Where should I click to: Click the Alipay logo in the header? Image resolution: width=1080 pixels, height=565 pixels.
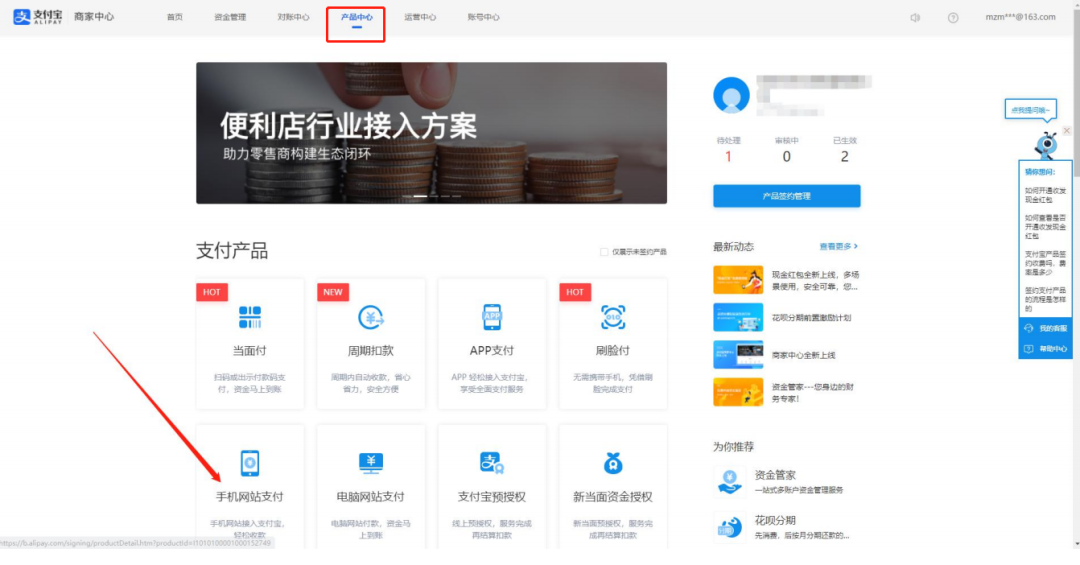point(38,17)
